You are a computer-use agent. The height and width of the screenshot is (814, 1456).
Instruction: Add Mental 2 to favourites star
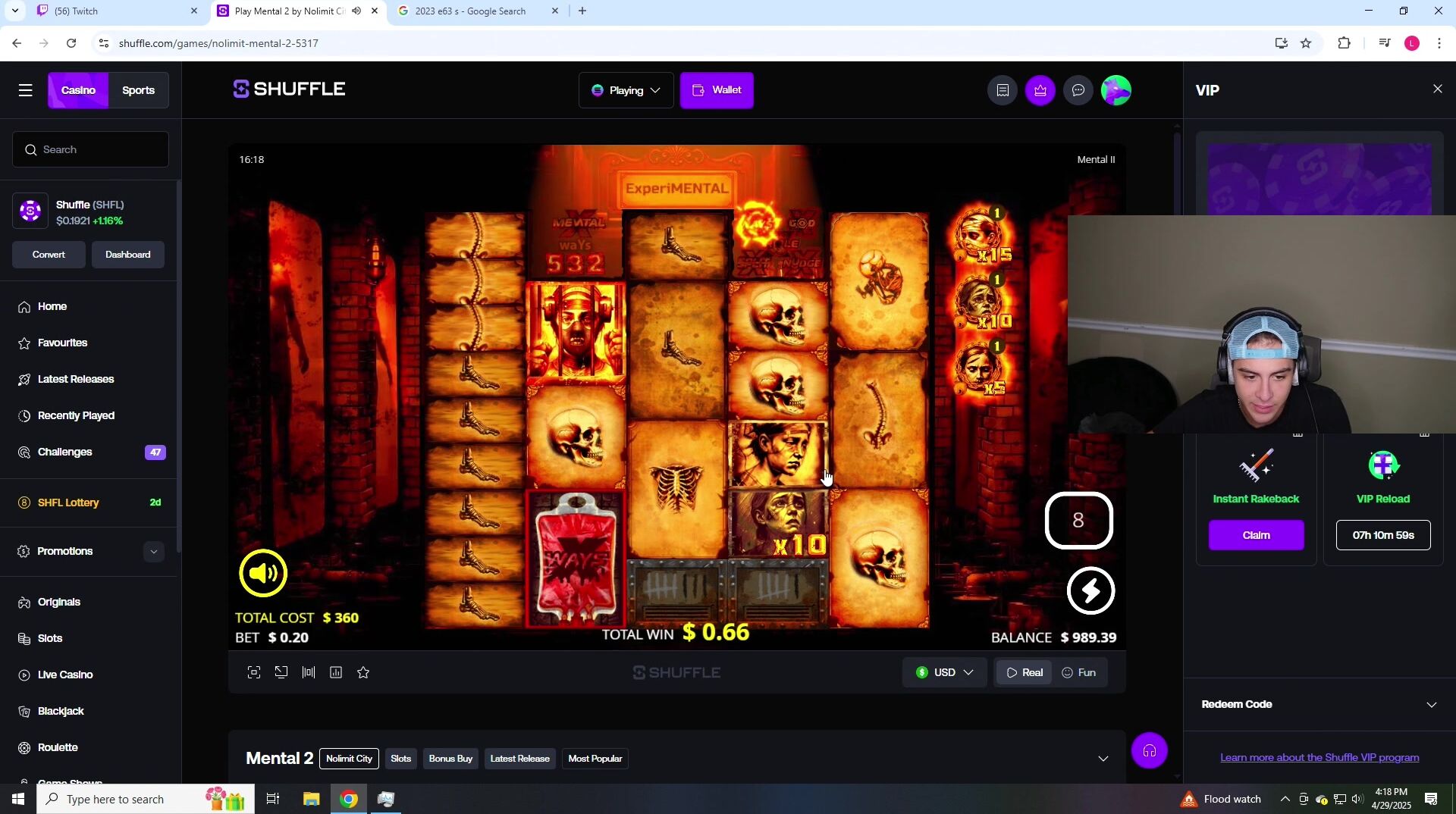(x=363, y=672)
